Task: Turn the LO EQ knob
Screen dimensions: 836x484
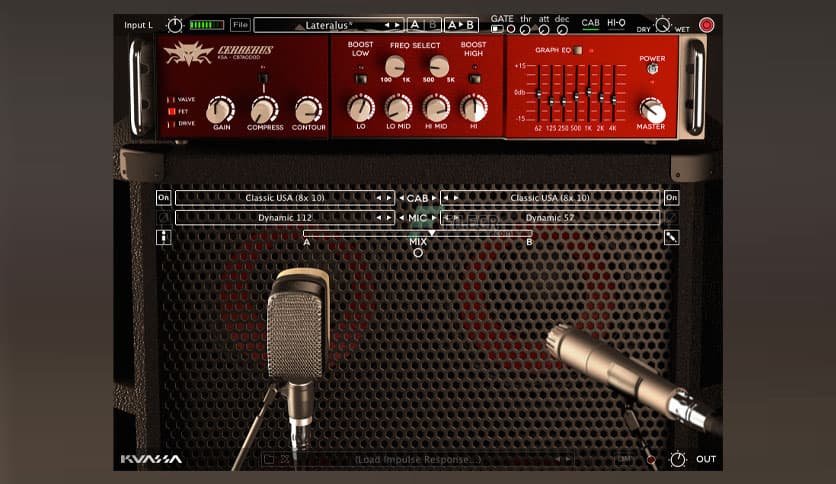Action: pyautogui.click(x=361, y=108)
